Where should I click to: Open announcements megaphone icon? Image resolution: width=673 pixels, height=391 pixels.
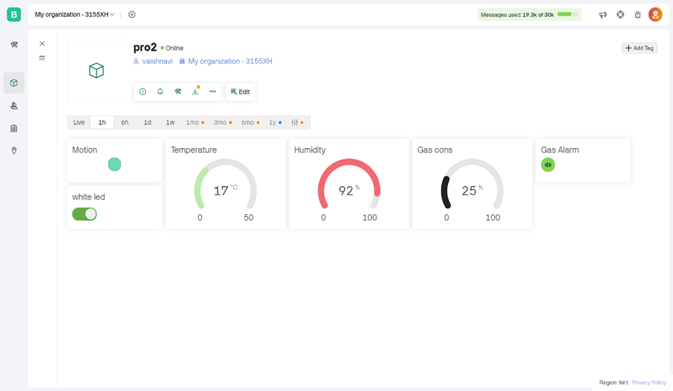coord(603,15)
